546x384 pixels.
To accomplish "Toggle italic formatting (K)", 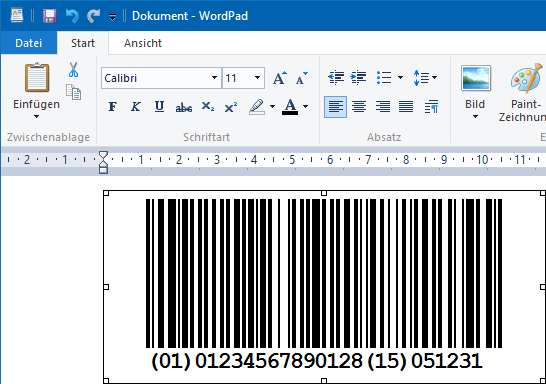I will click(x=136, y=107).
